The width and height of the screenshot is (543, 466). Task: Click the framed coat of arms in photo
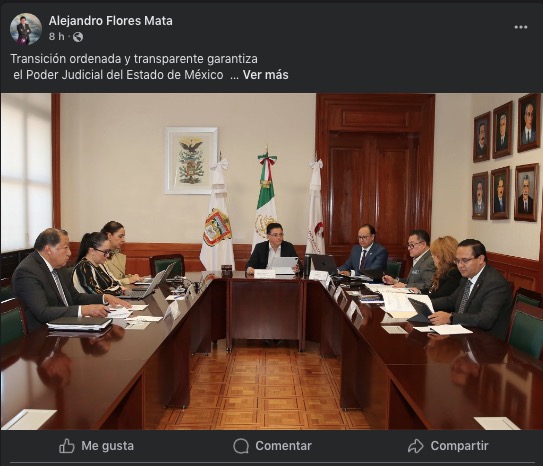[192, 160]
